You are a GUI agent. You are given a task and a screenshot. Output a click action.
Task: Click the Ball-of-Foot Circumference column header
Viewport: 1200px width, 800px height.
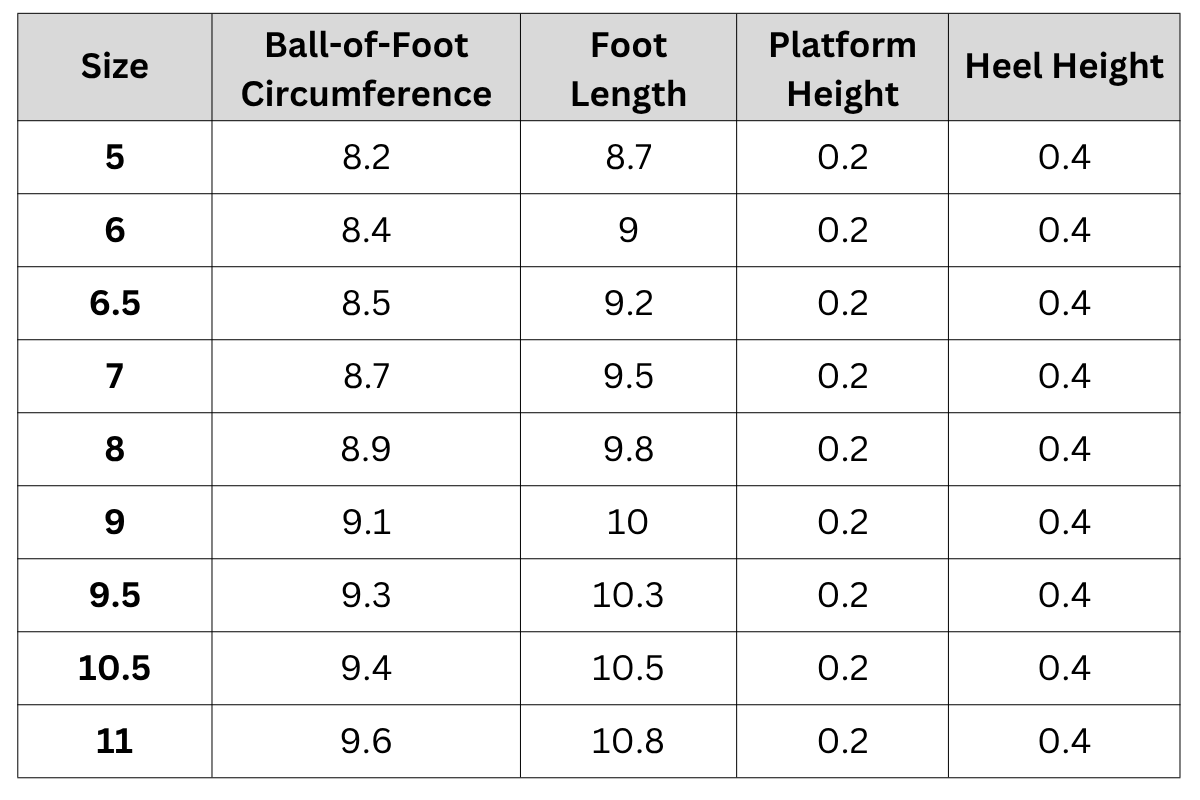366,69
